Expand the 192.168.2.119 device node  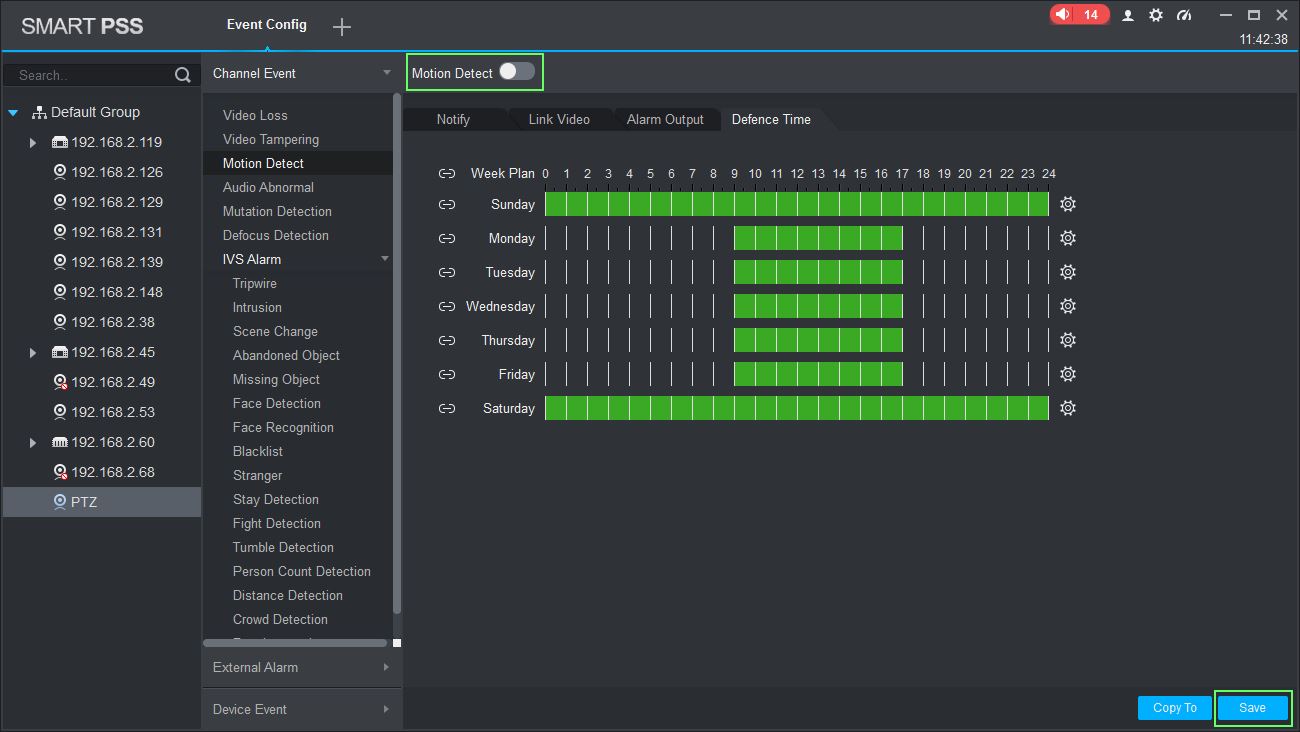[x=33, y=142]
